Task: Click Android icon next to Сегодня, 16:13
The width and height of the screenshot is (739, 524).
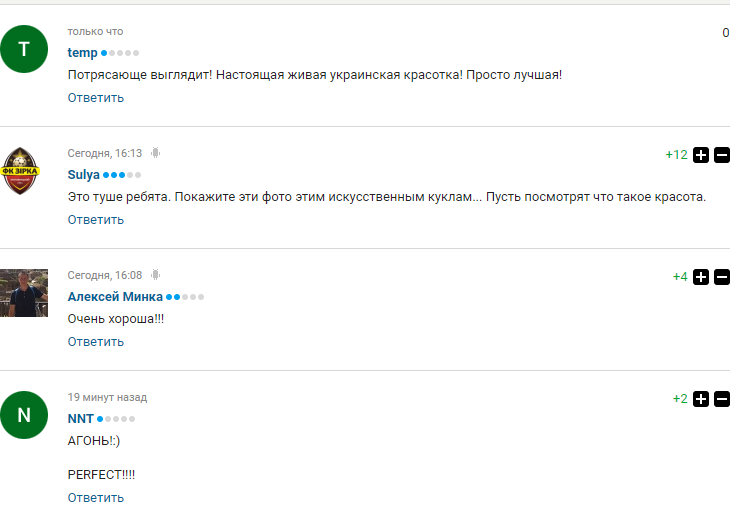Action: (x=156, y=153)
